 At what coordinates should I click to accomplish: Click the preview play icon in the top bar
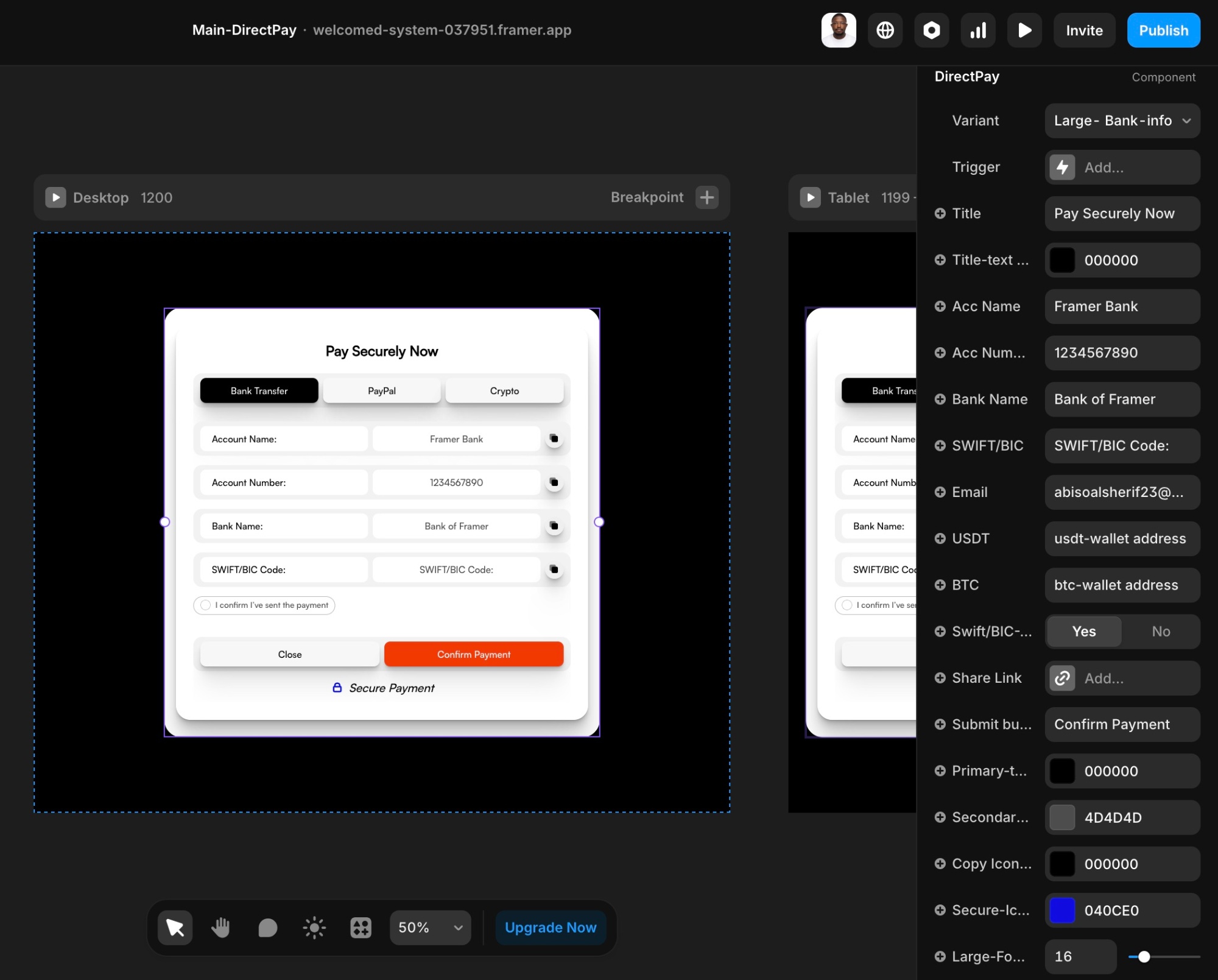[x=1024, y=30]
